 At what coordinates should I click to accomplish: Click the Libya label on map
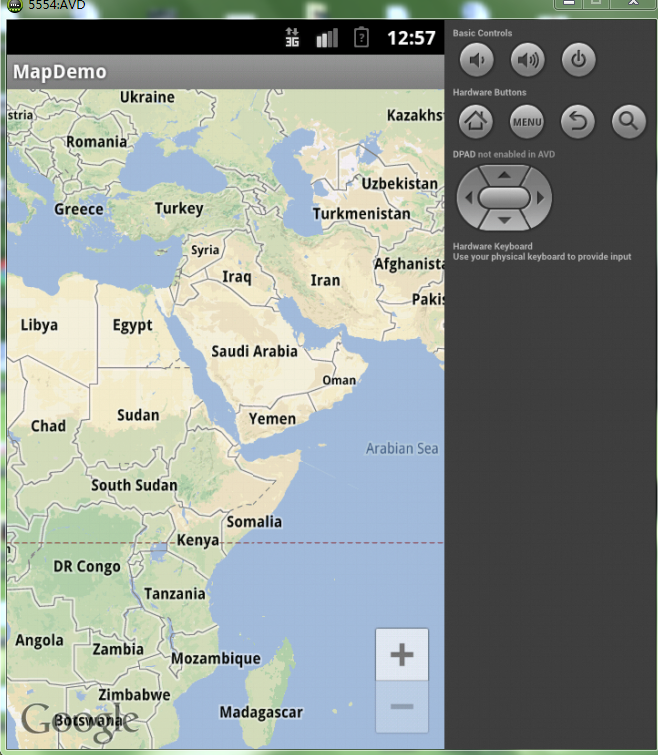[39, 325]
